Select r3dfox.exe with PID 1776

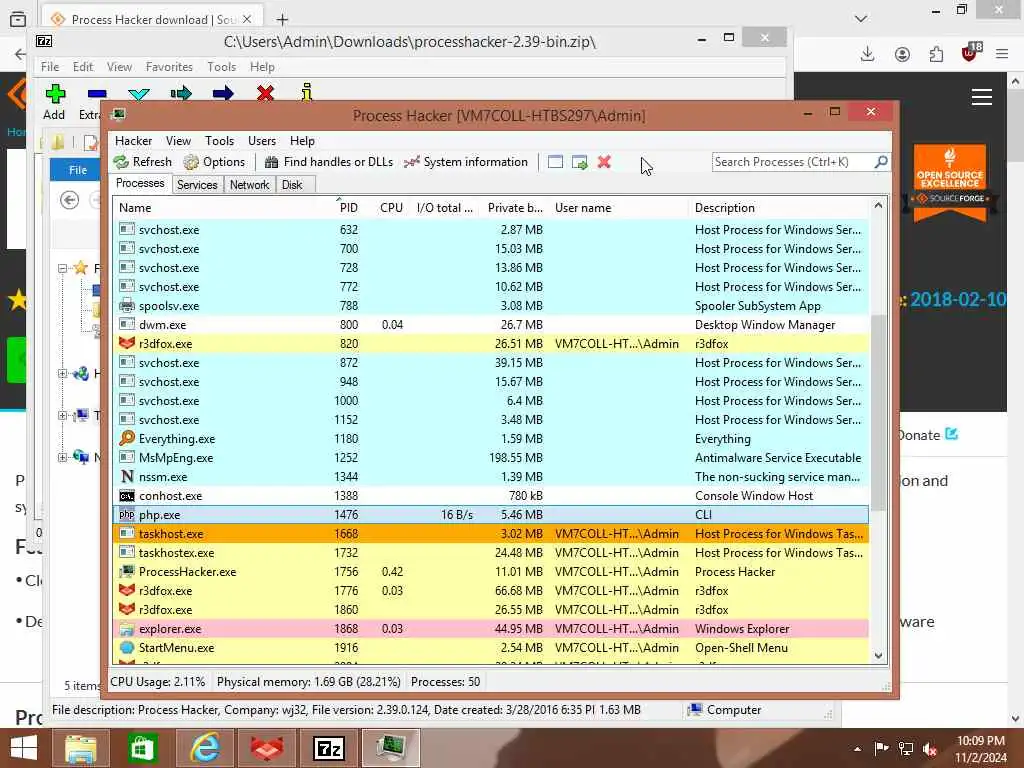491,590
